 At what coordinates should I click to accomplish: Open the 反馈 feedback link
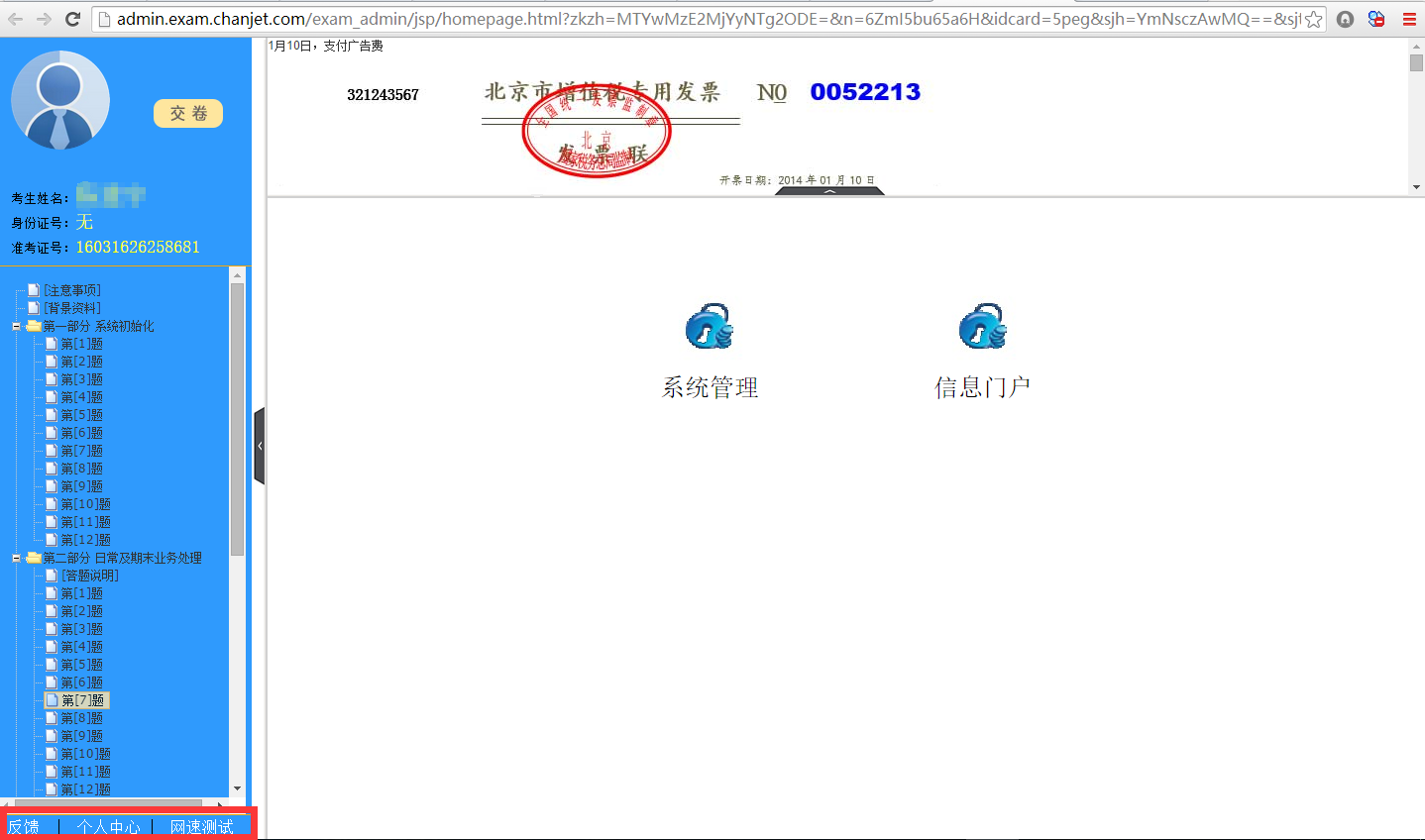pyautogui.click(x=24, y=826)
